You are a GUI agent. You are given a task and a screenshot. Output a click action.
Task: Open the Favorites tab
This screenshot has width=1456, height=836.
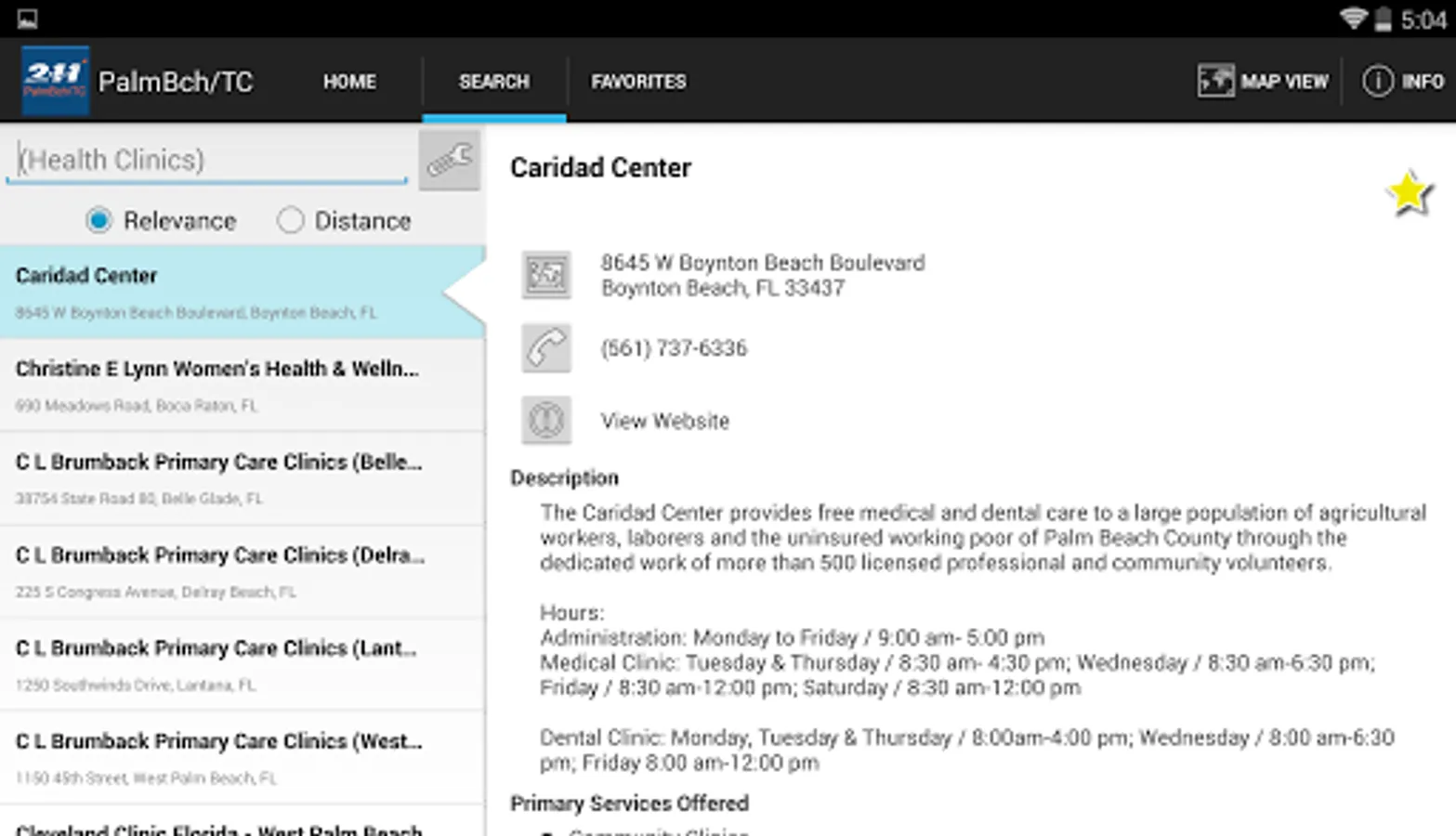click(639, 82)
